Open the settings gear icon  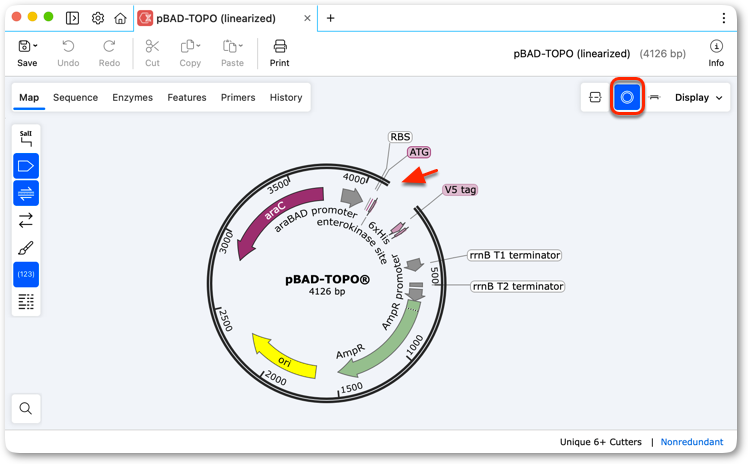click(x=98, y=18)
